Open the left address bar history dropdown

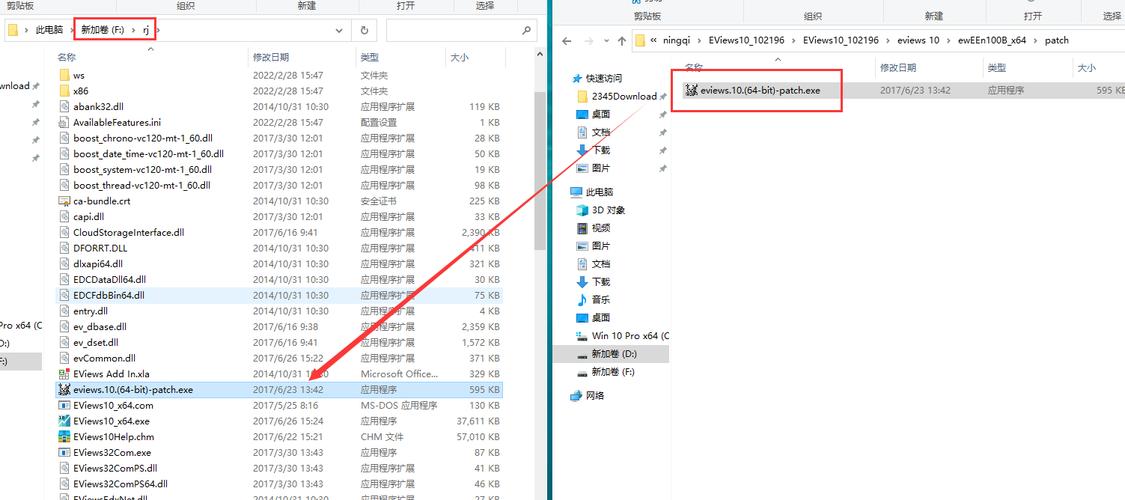340,30
